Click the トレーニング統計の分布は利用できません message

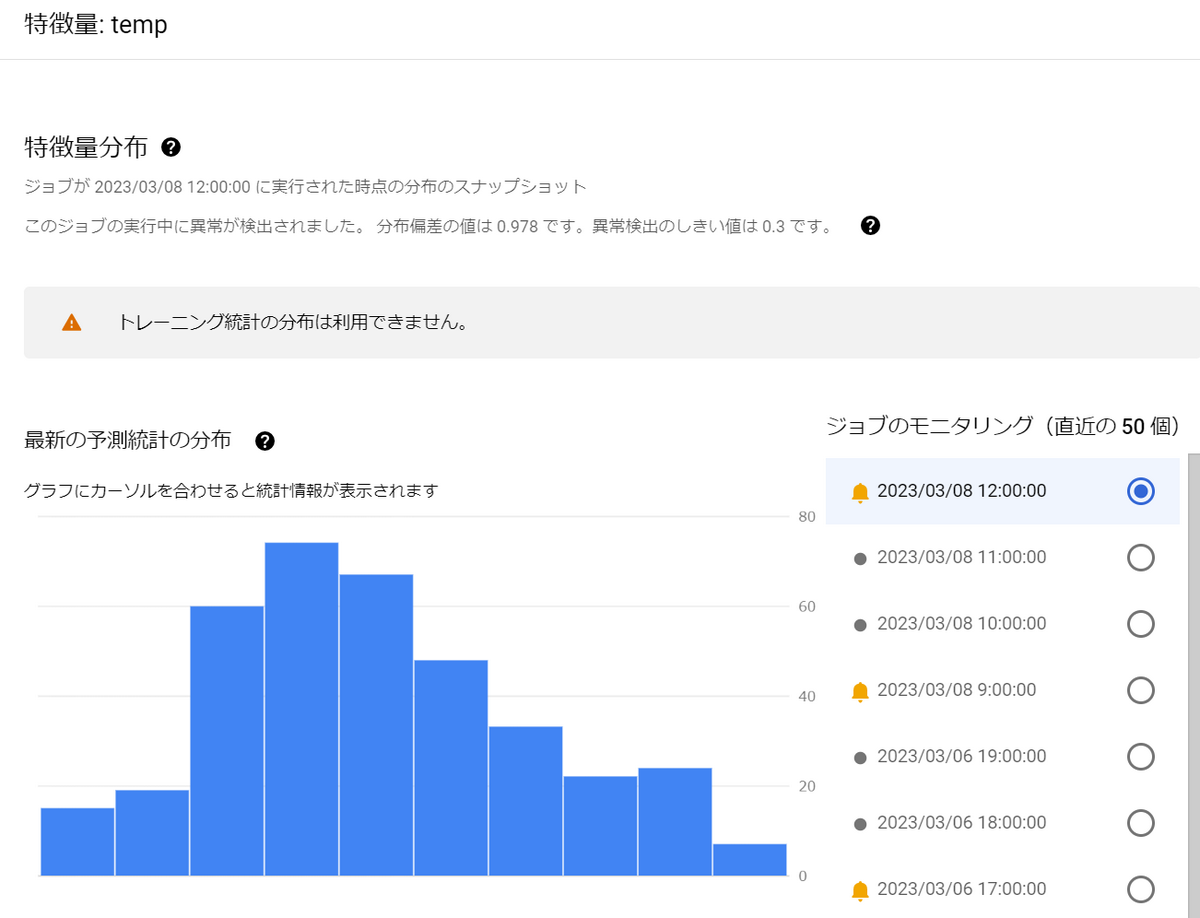(x=293, y=323)
